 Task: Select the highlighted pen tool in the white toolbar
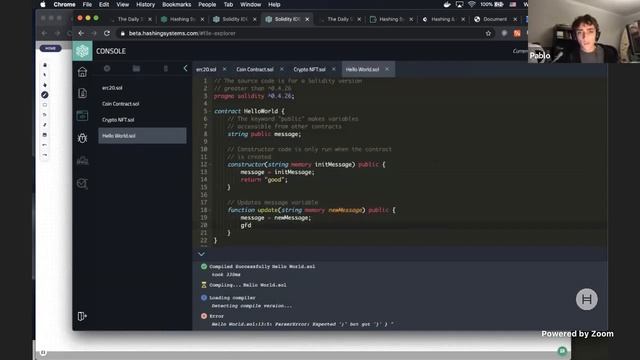click(44, 95)
